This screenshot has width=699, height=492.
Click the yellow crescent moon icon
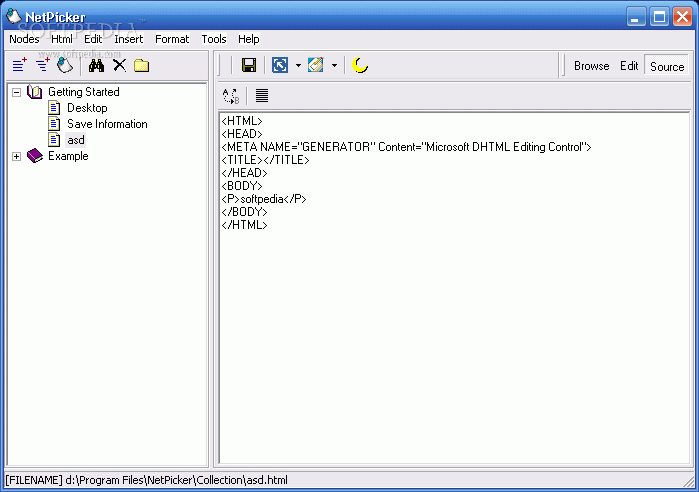[x=360, y=65]
